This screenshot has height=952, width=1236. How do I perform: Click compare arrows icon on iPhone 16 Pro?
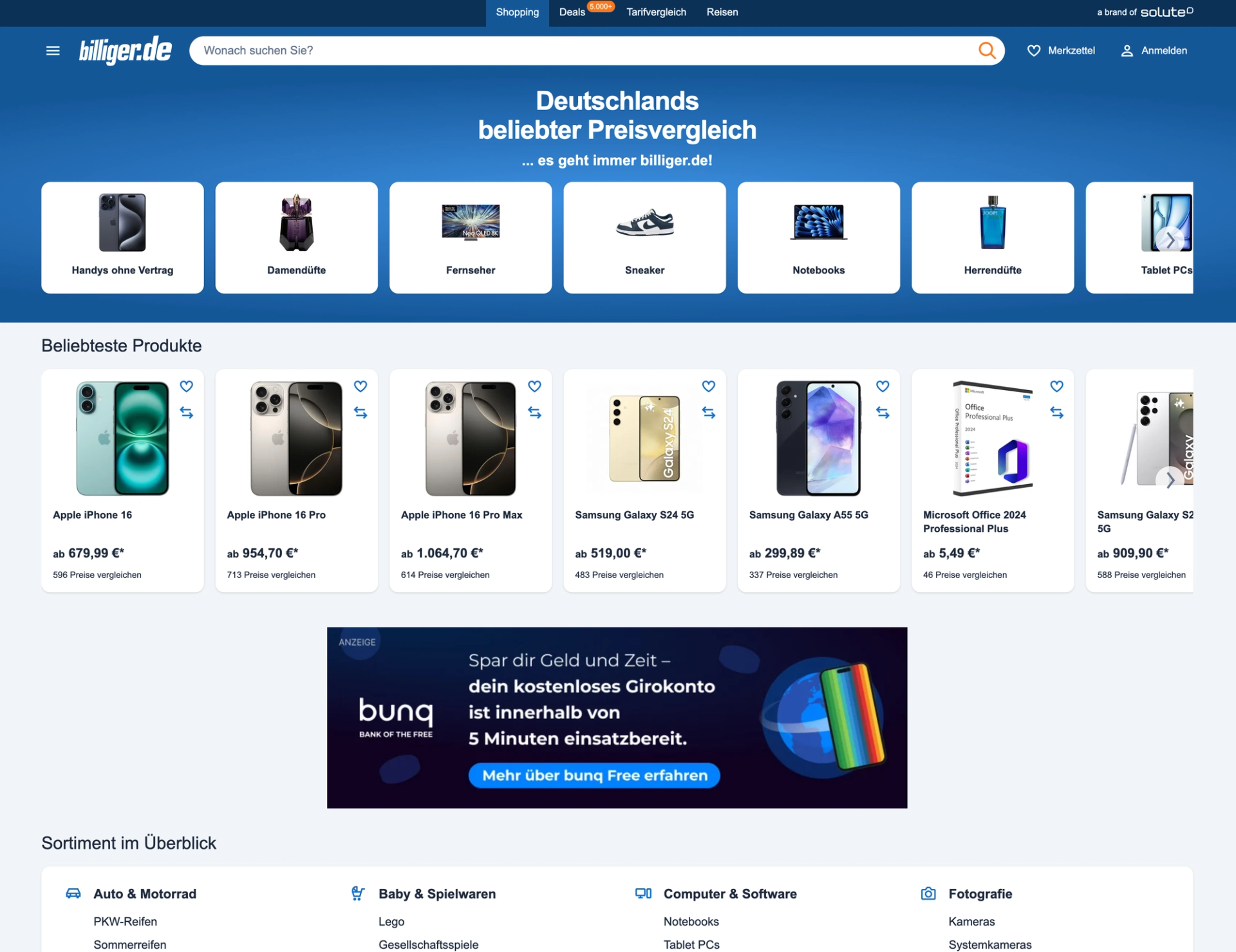pyautogui.click(x=360, y=413)
